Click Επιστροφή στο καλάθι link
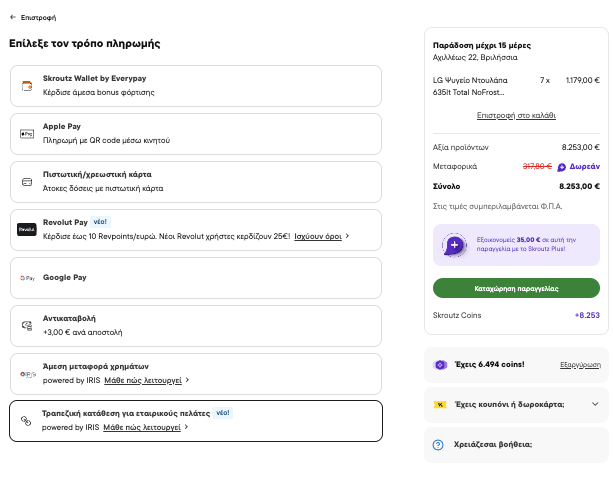Image resolution: width=613 pixels, height=486 pixels. pos(516,115)
